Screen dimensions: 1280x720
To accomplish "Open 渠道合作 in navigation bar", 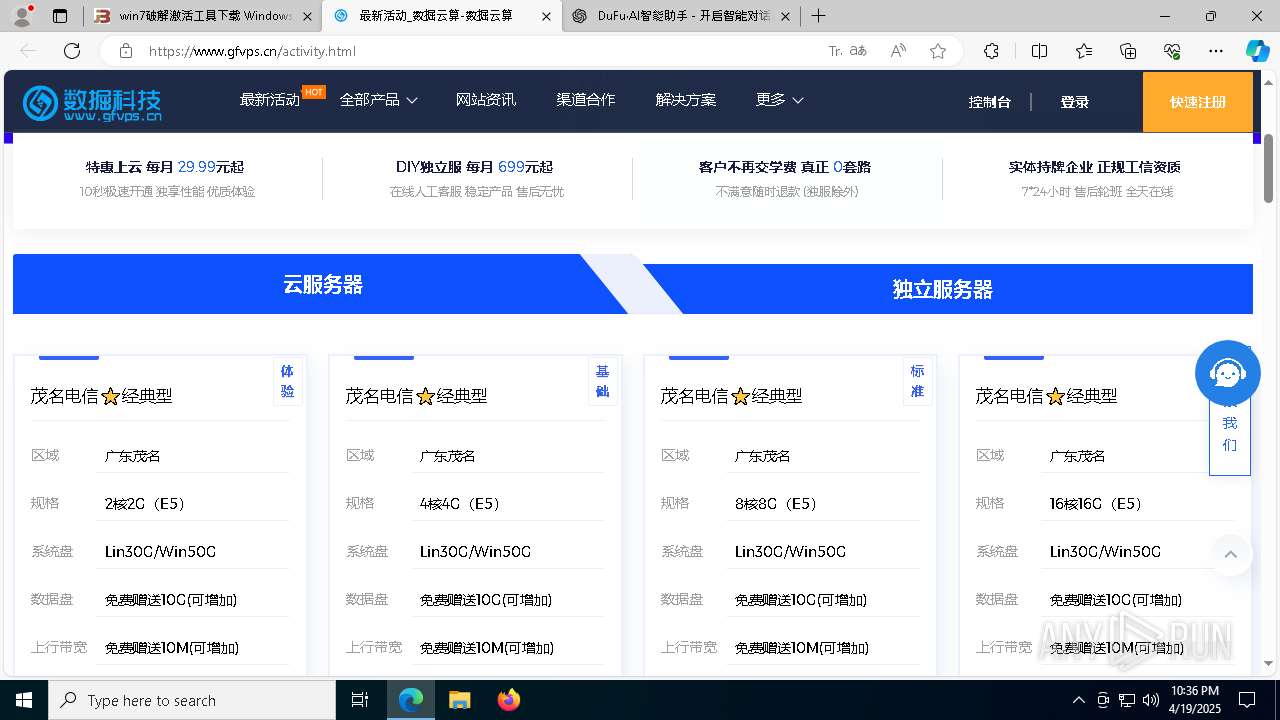I will point(586,100).
